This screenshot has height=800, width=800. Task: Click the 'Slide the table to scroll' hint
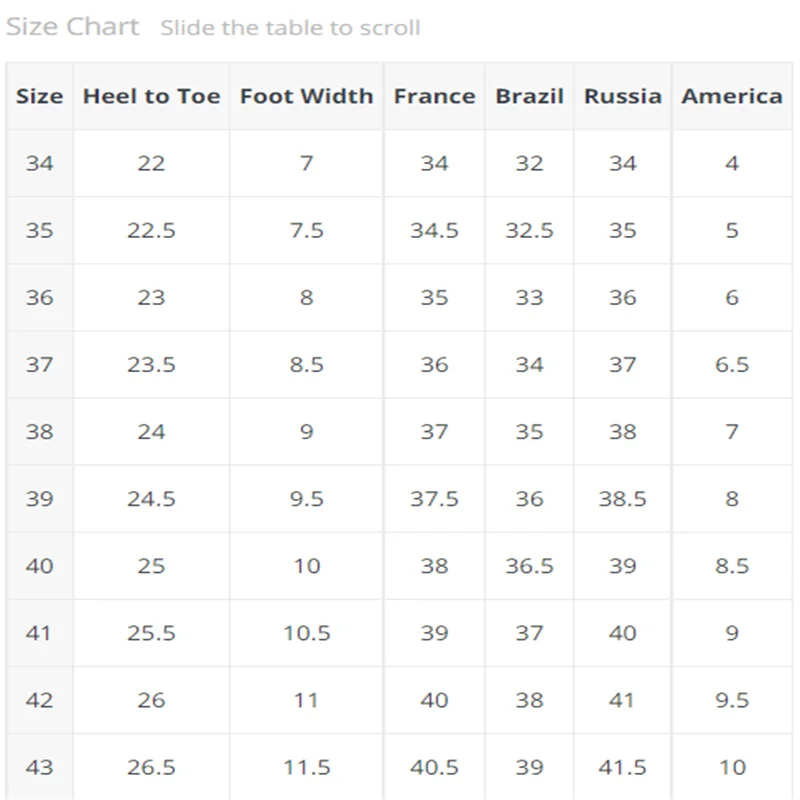click(x=290, y=28)
